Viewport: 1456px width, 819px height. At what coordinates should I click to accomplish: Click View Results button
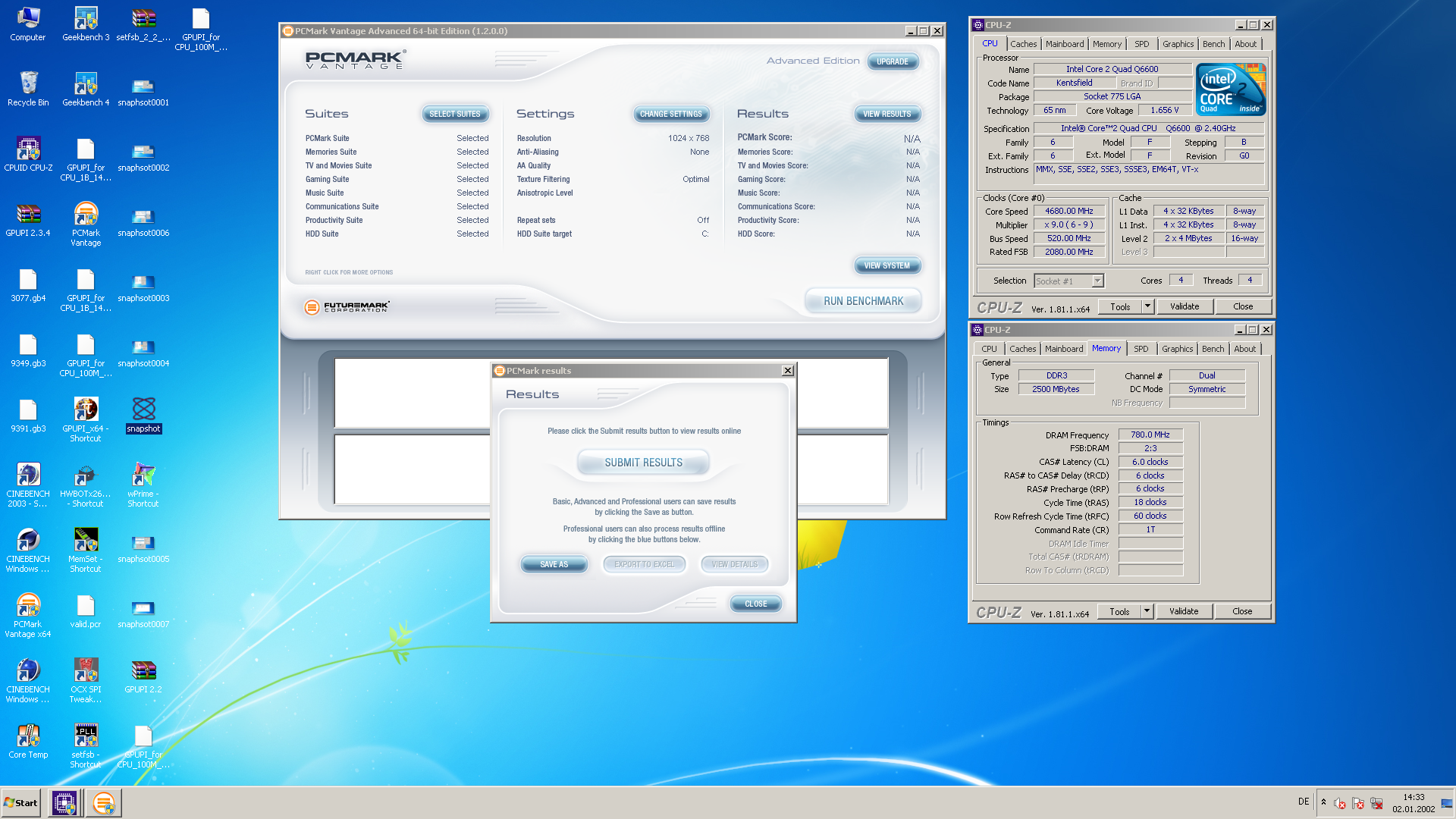(x=887, y=114)
